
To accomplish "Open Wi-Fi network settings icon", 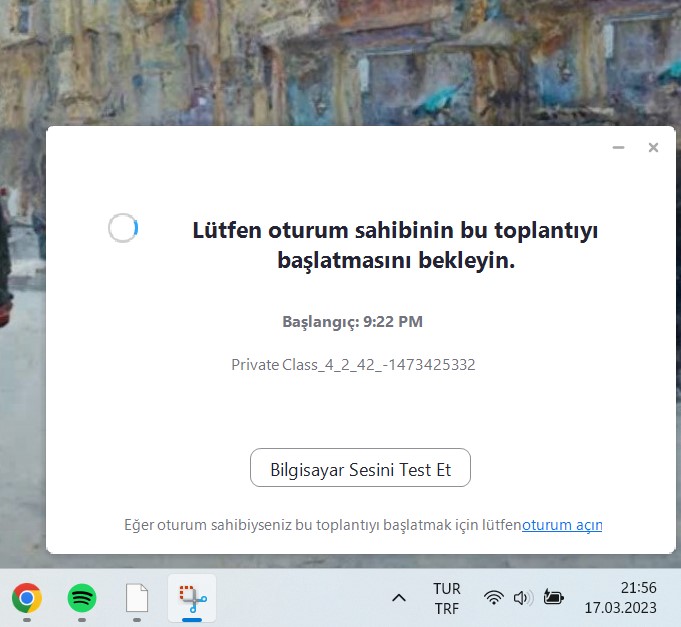I will click(494, 598).
